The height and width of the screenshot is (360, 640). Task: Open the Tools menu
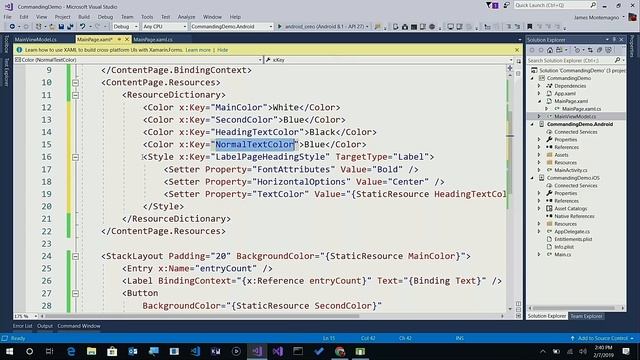tap(147, 17)
